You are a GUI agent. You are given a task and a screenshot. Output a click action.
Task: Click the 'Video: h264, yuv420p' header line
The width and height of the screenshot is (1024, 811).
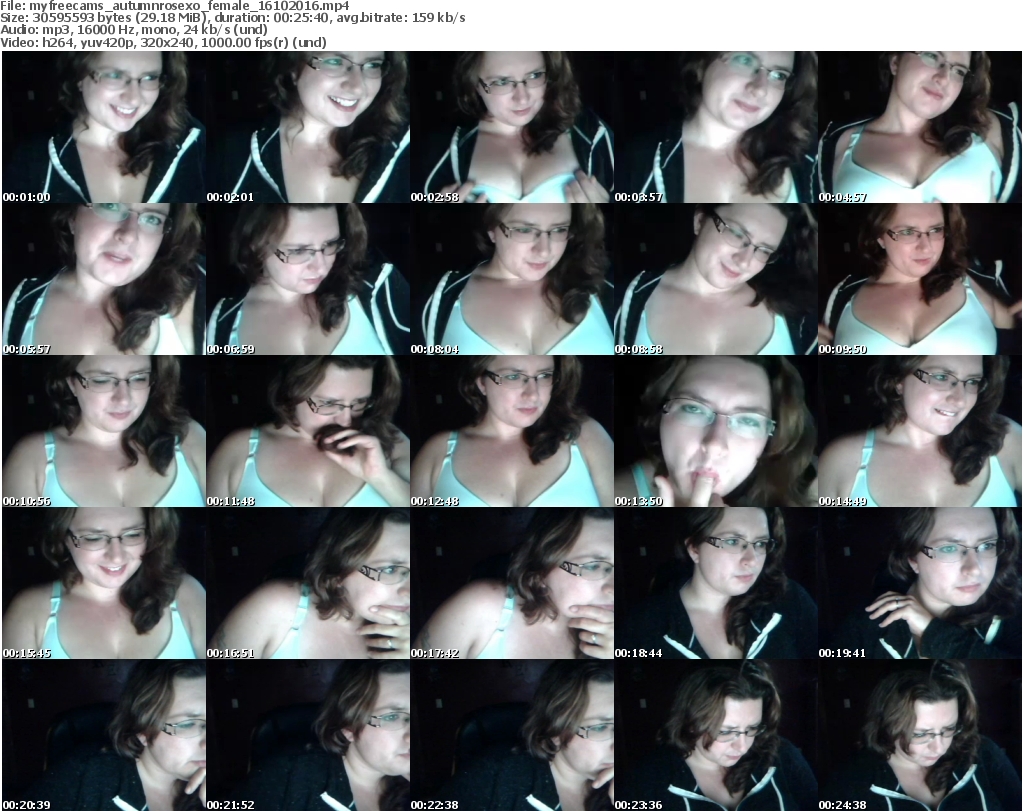[x=163, y=42]
